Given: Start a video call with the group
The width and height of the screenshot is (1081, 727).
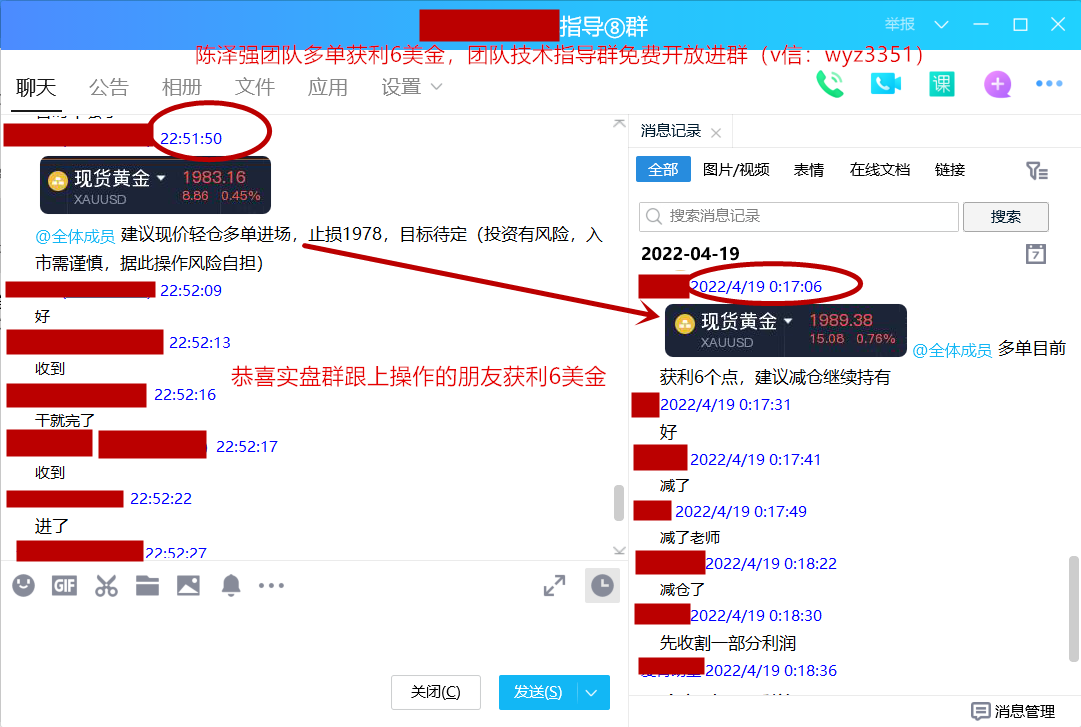Looking at the screenshot, I should pos(885,84).
